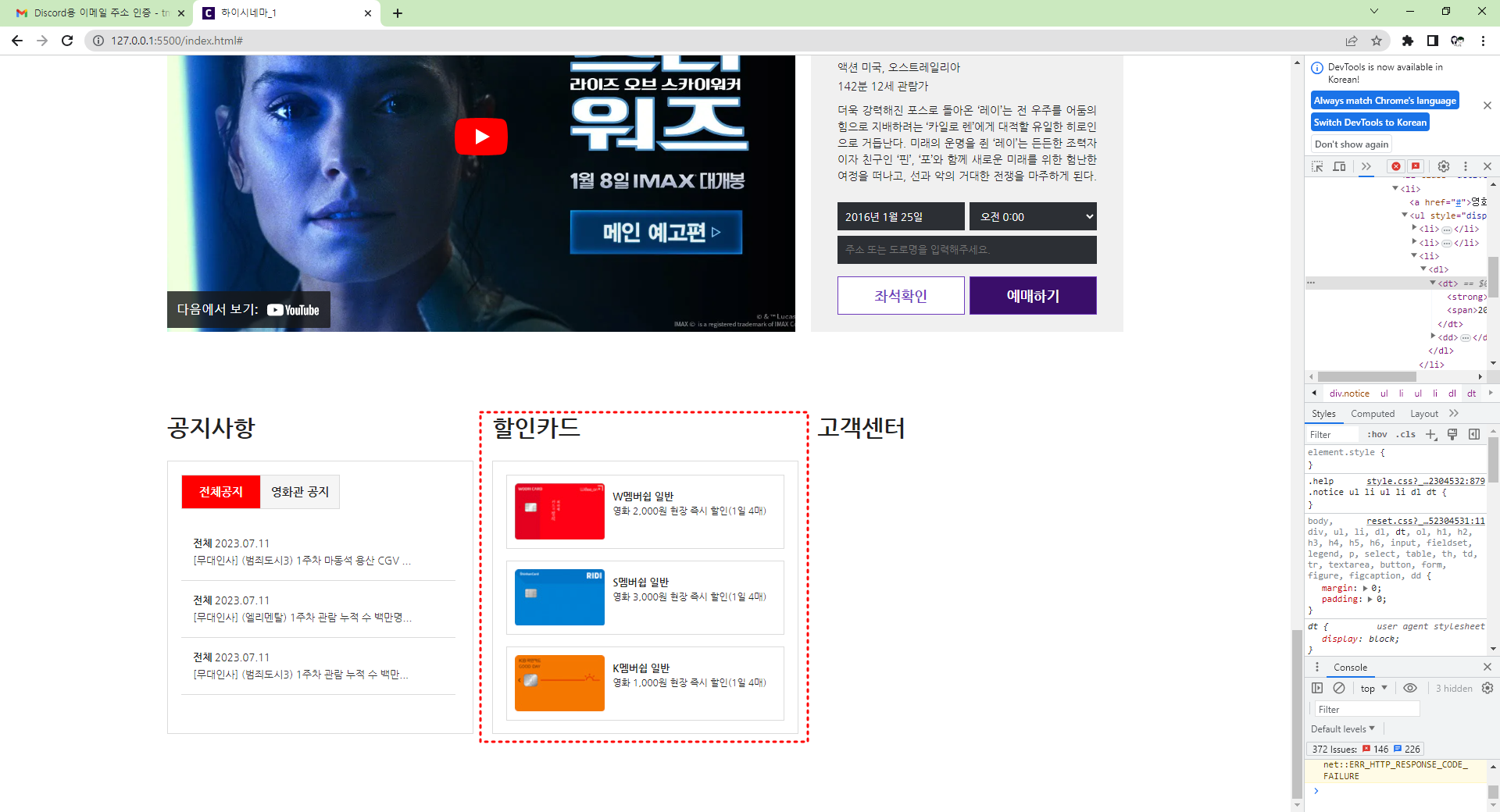Viewport: 1500px width, 812px height.
Task: Reload the page in Chrome
Action: click(67, 41)
